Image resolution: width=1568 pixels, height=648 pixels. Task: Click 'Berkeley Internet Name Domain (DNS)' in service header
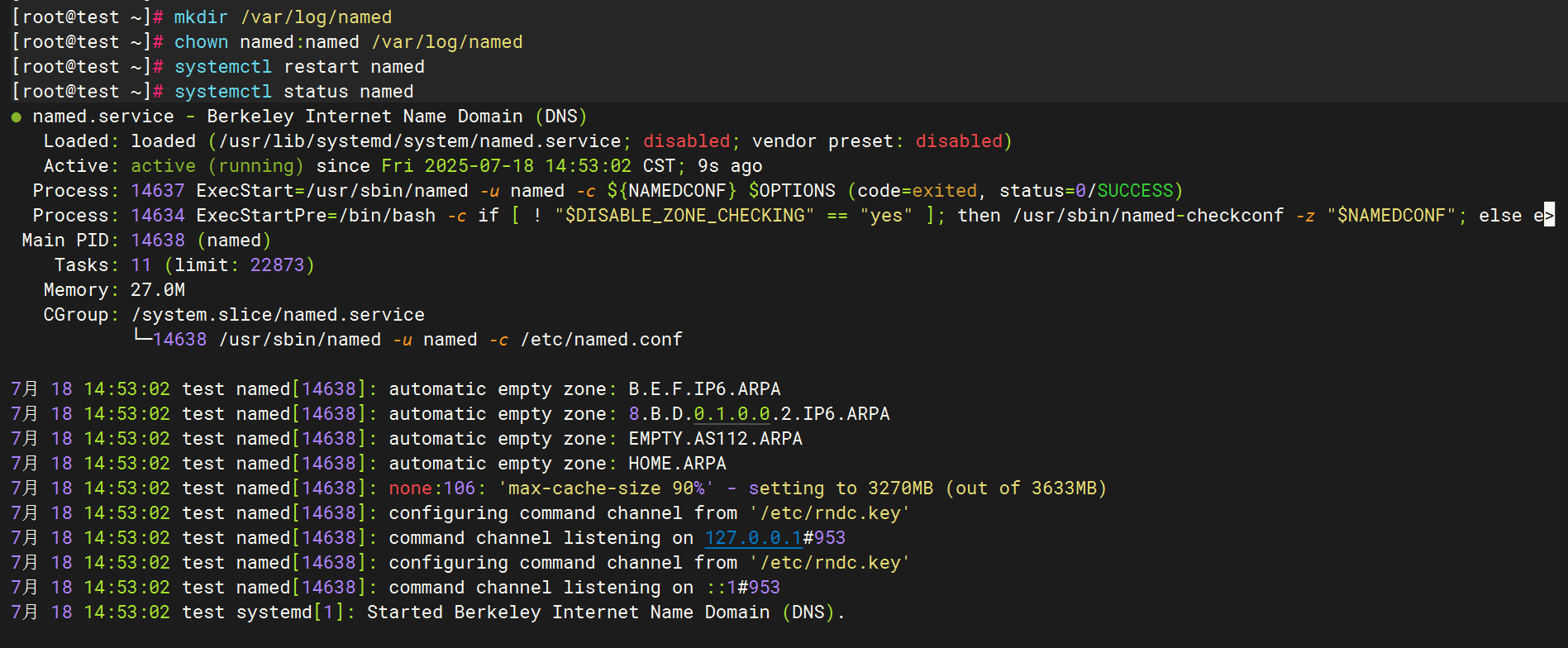coord(397,117)
